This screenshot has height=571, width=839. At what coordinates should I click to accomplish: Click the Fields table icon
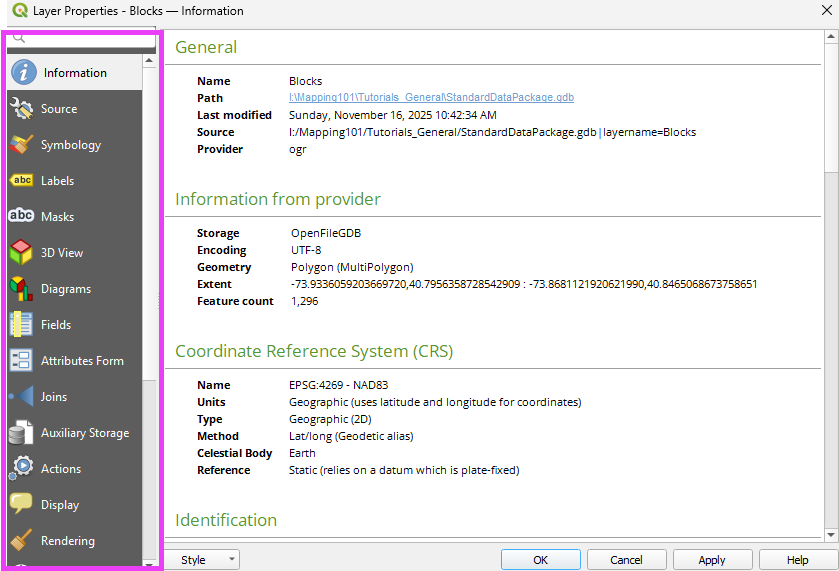[x=21, y=324]
